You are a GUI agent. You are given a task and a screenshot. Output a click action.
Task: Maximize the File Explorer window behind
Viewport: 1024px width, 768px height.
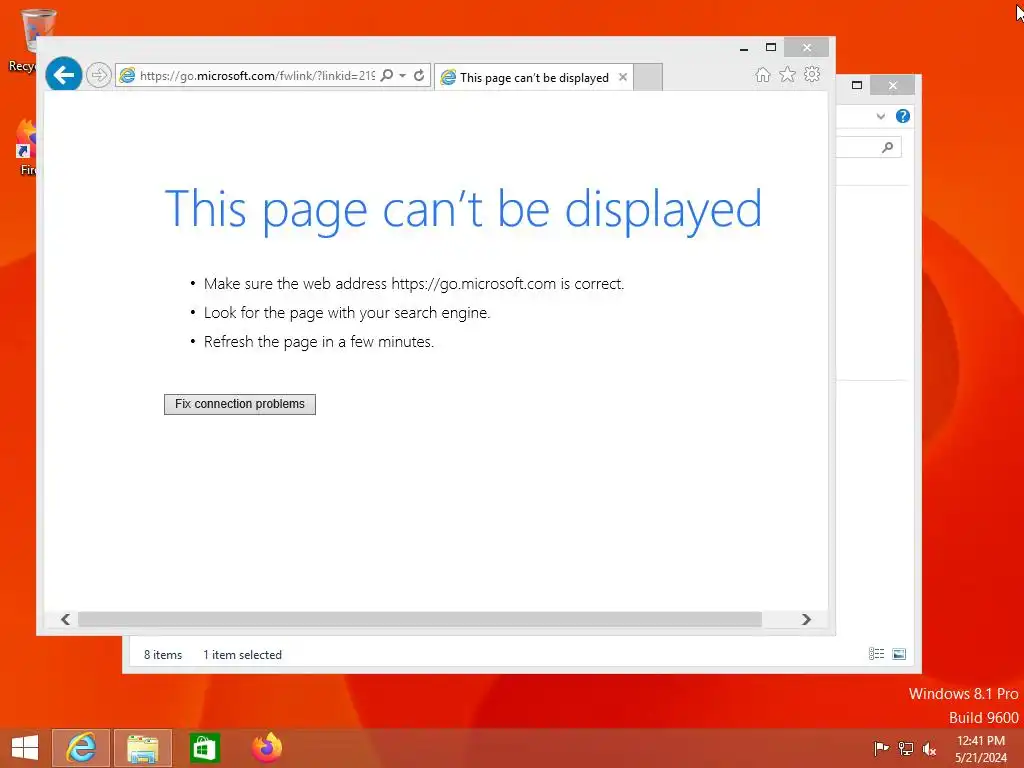tap(857, 85)
